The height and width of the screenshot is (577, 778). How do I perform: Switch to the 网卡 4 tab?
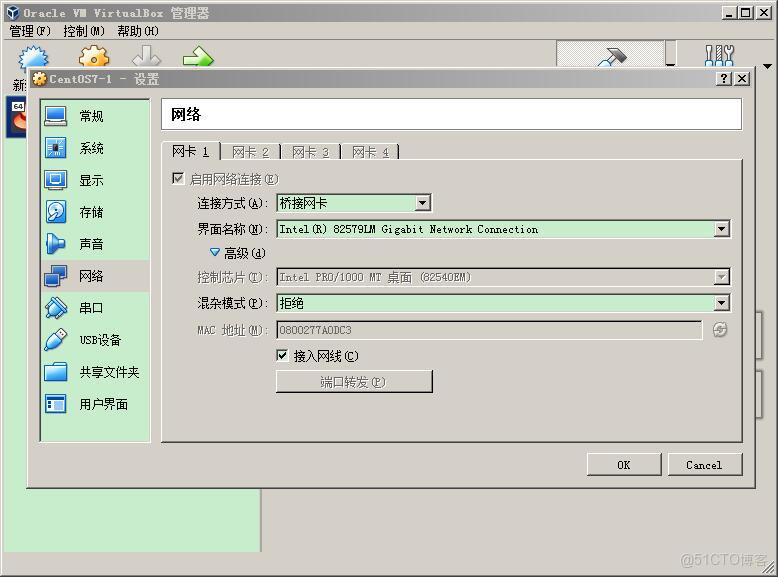370,152
